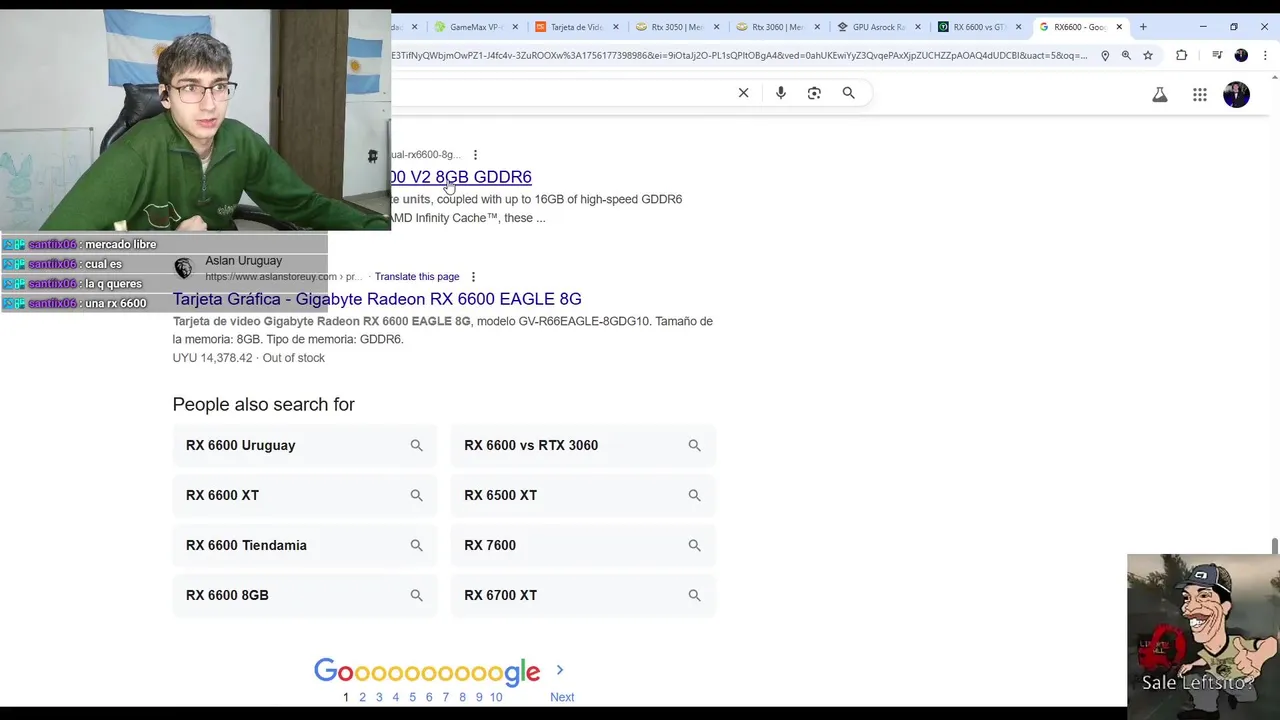Image resolution: width=1280 pixels, height=720 pixels.
Task: Close the RX6600 Google tab
Action: 1119,27
